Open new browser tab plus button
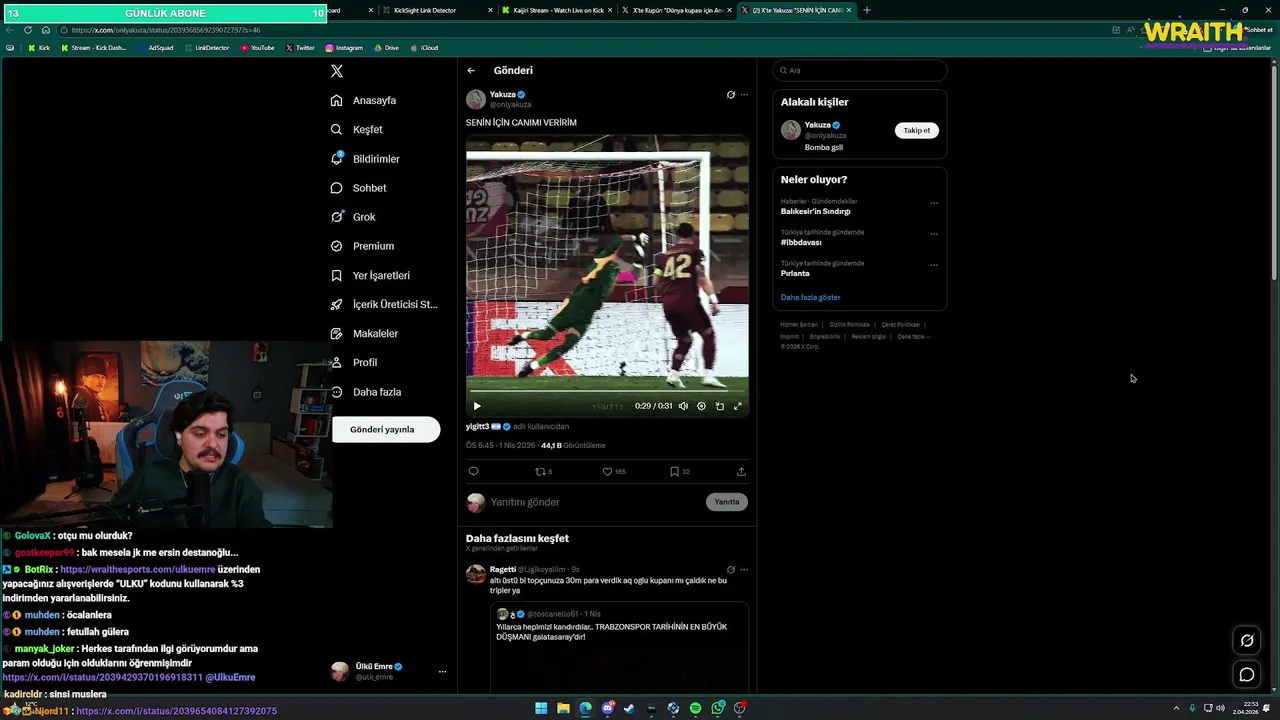This screenshot has width=1280, height=720. [x=866, y=10]
